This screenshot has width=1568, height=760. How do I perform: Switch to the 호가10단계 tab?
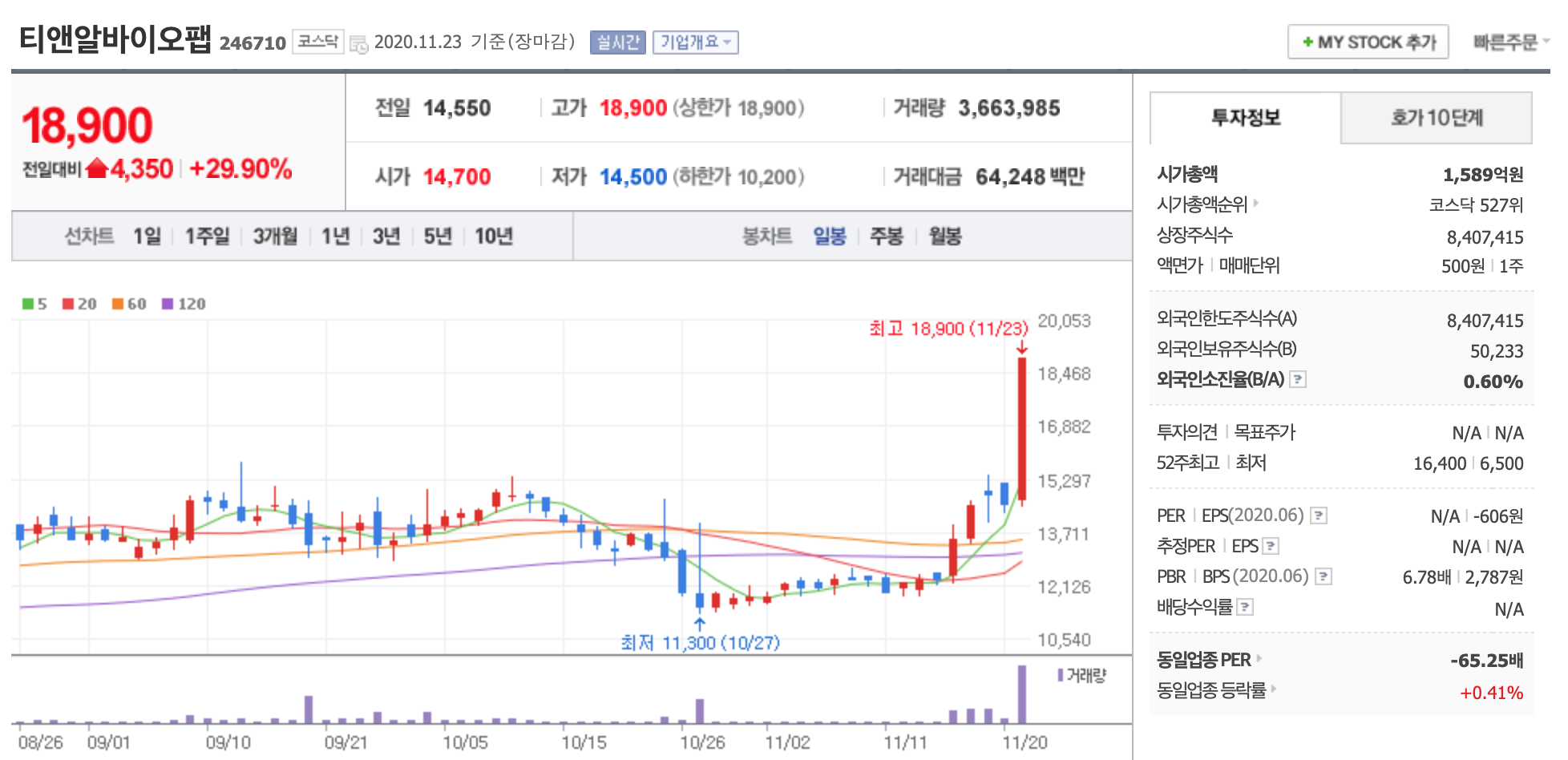point(1437,118)
